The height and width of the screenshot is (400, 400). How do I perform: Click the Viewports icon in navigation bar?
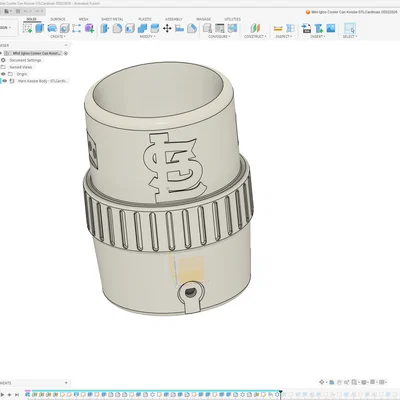coord(382,382)
